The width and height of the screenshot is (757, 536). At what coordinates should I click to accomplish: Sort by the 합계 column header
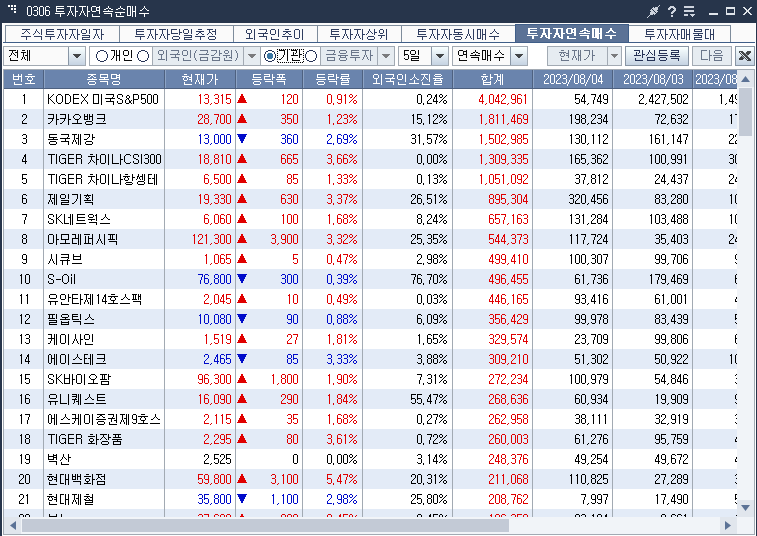[x=492, y=79]
